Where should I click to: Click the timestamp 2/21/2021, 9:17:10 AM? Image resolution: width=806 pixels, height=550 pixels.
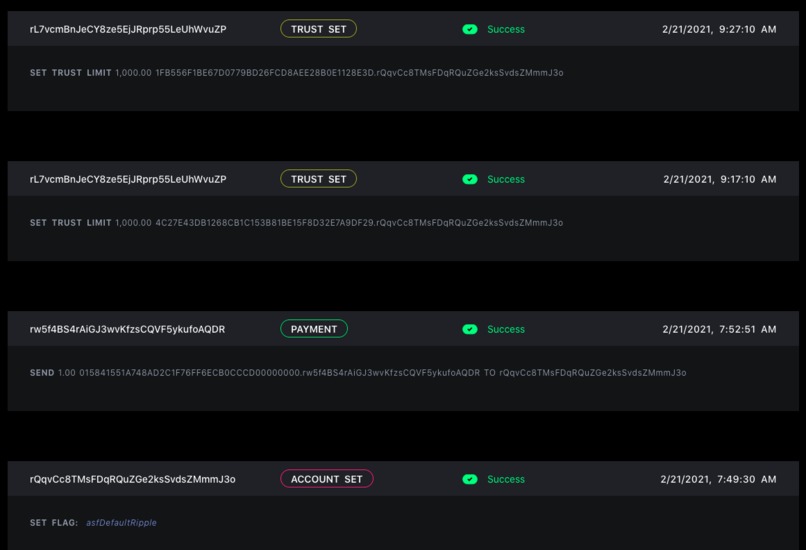click(x=720, y=179)
